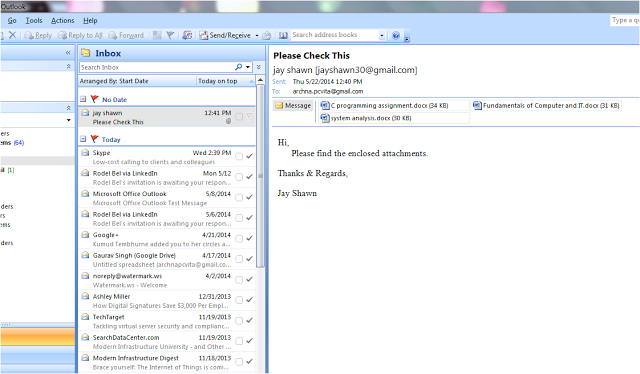Toggle category box on Modern Infrastructure Digest email

tap(239, 362)
